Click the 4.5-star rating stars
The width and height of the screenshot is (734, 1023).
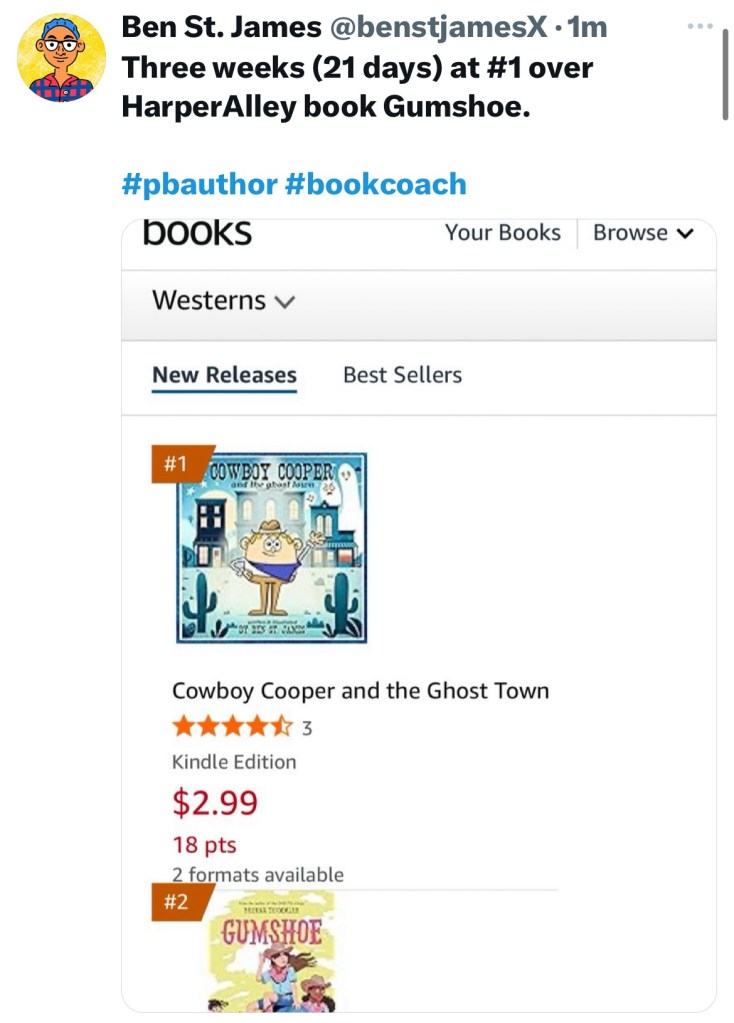click(x=233, y=727)
